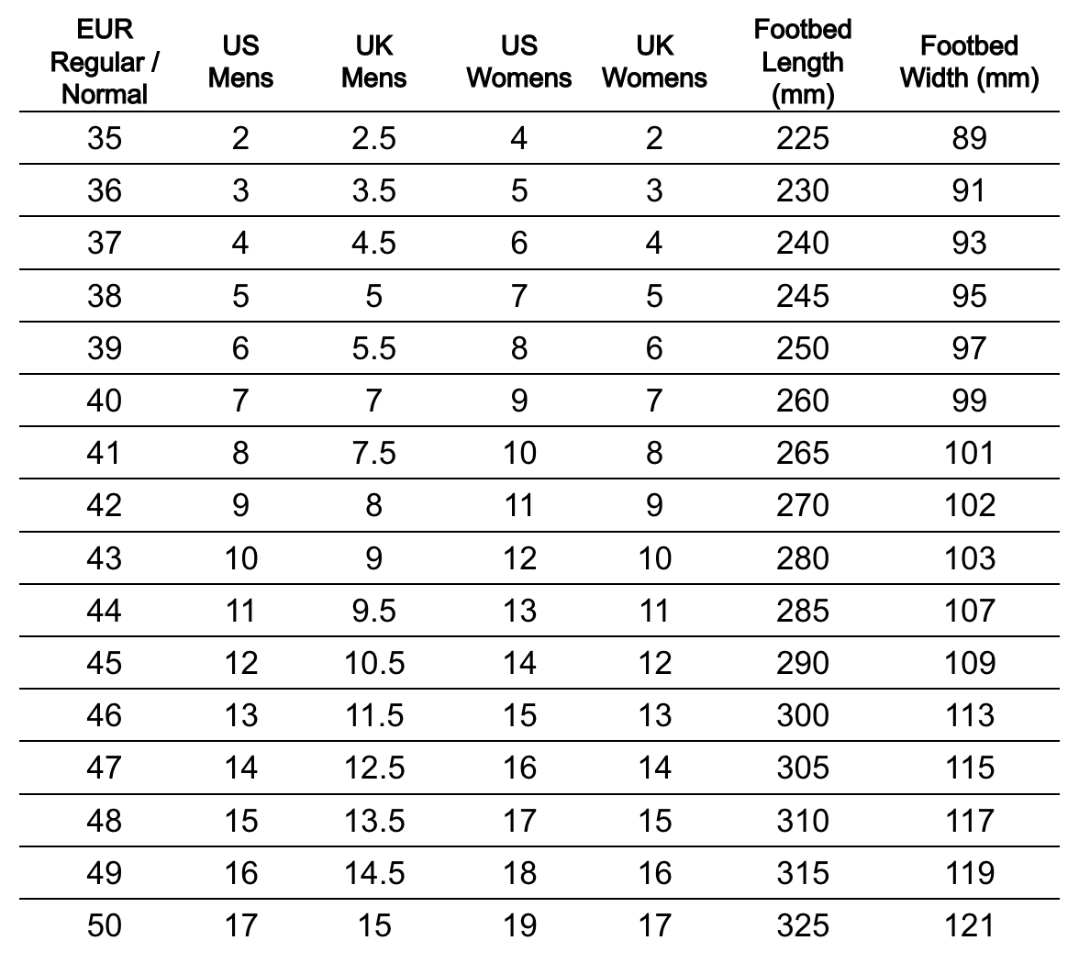Image resolution: width=1088 pixels, height=969 pixels.
Task: Click the US Mens column header
Action: tap(240, 62)
